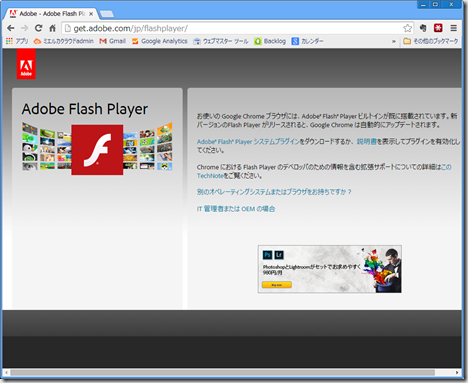The image size is (468, 383).
Task: Open the Google Analytics bookmark
Action: tap(160, 41)
